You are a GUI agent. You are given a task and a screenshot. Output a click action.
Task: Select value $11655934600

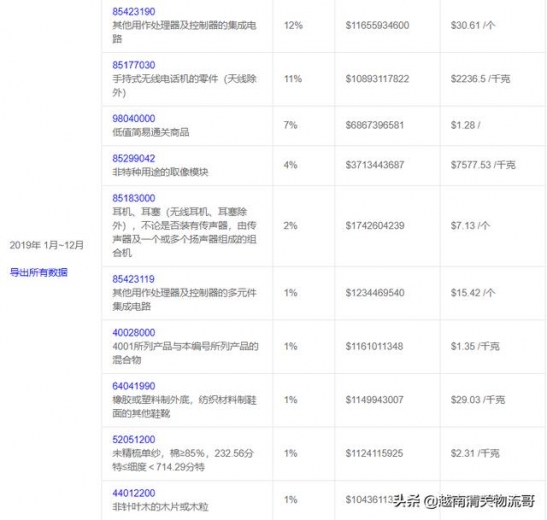pos(377,25)
